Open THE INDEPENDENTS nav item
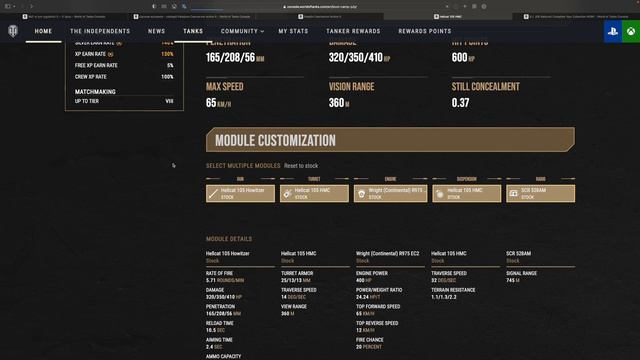The image size is (640, 360). 100,31
